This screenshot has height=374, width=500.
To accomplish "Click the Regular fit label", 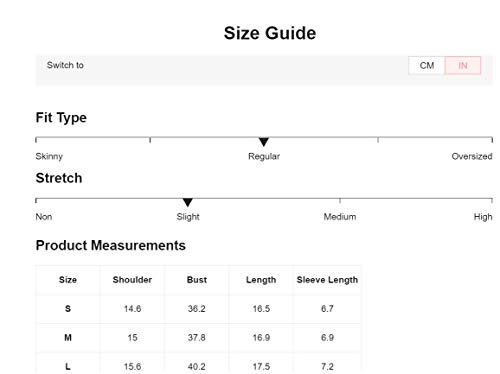I will 264,156.
